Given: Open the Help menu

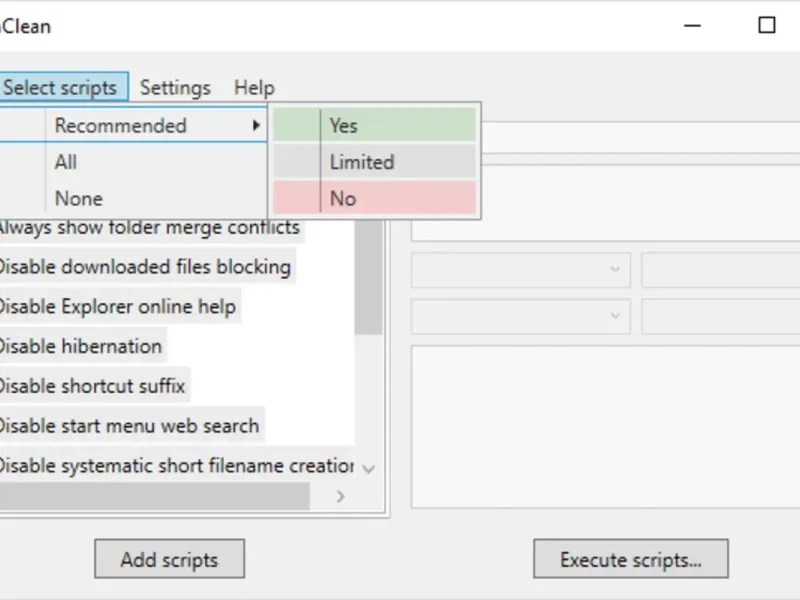Looking at the screenshot, I should click(254, 88).
